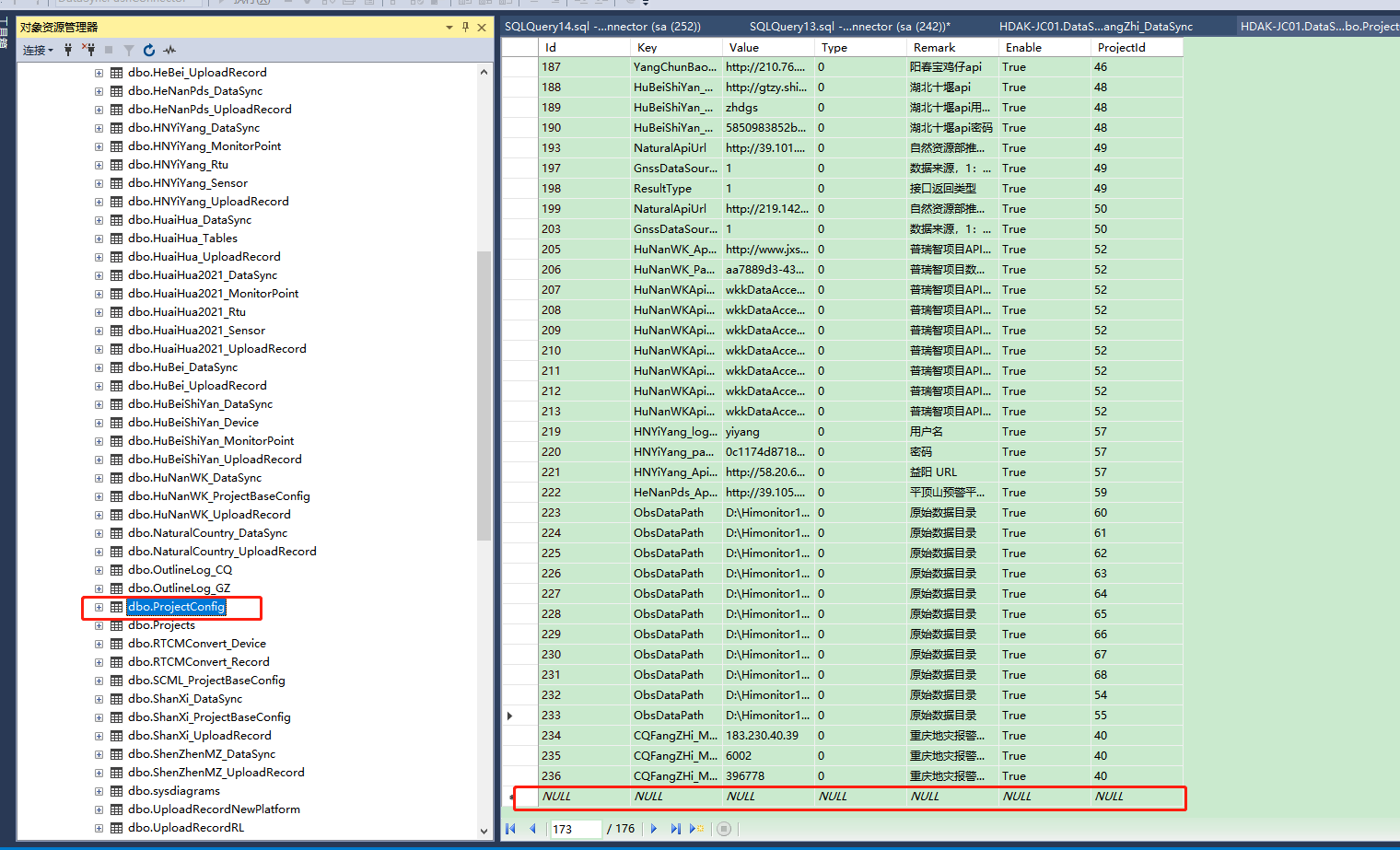Viewport: 1400px width, 850px height.
Task: Jump to first record in grid
Action: point(511,829)
